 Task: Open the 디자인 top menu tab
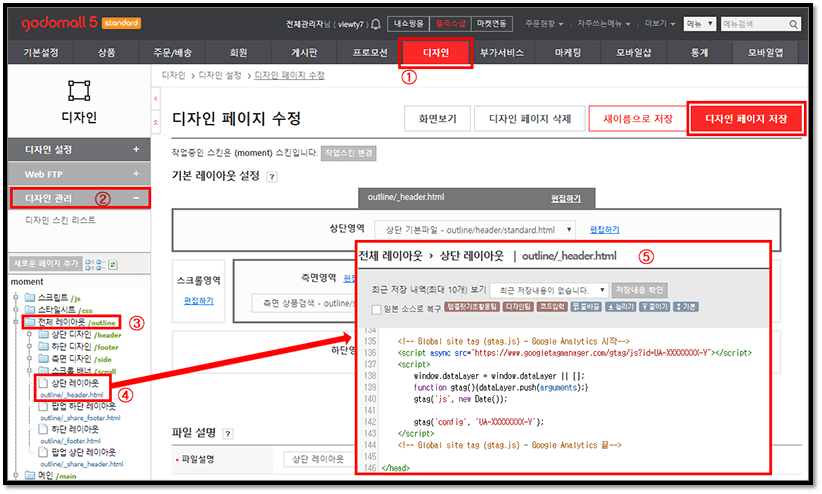[436, 52]
